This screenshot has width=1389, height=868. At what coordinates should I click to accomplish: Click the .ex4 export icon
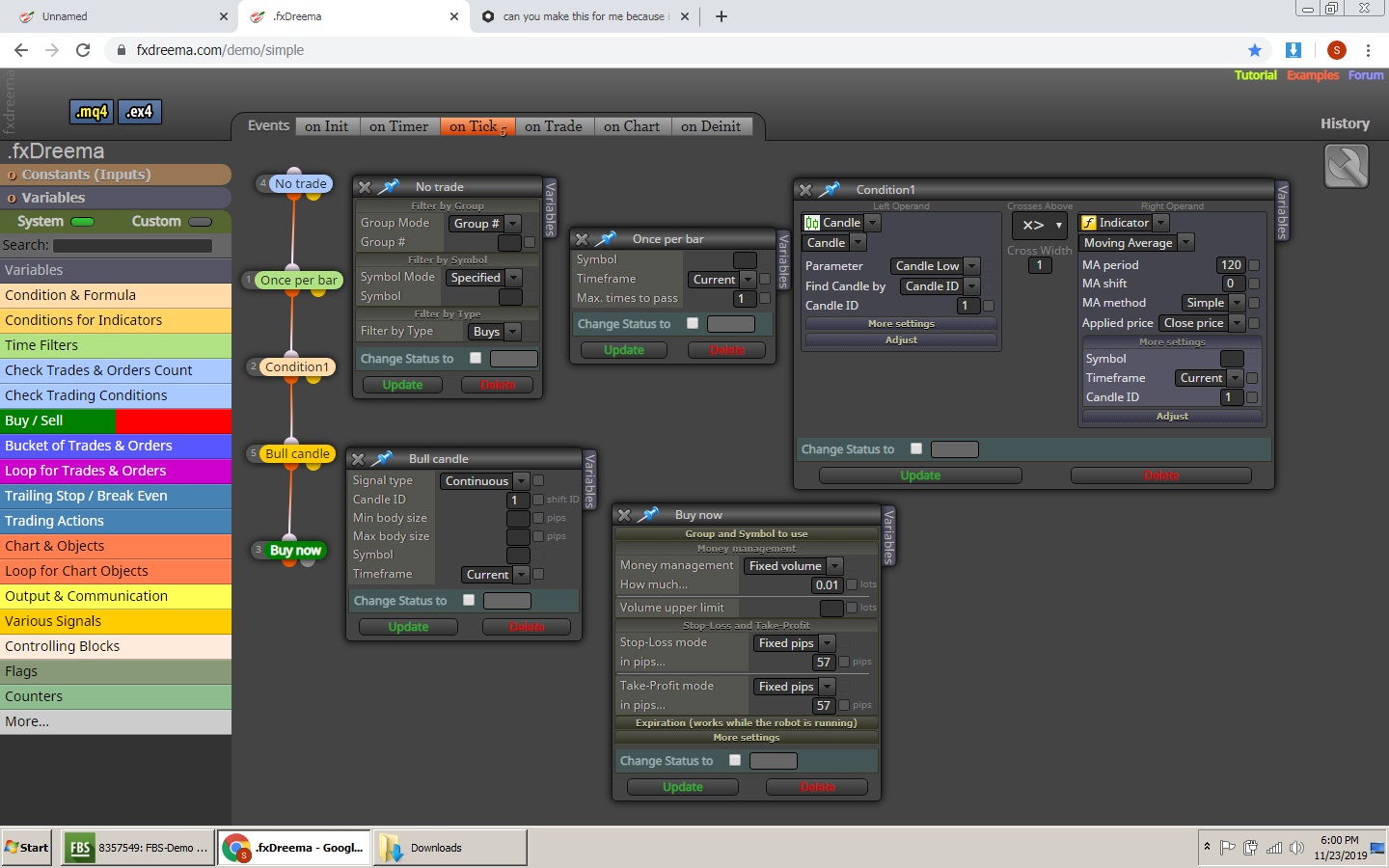pyautogui.click(x=140, y=112)
